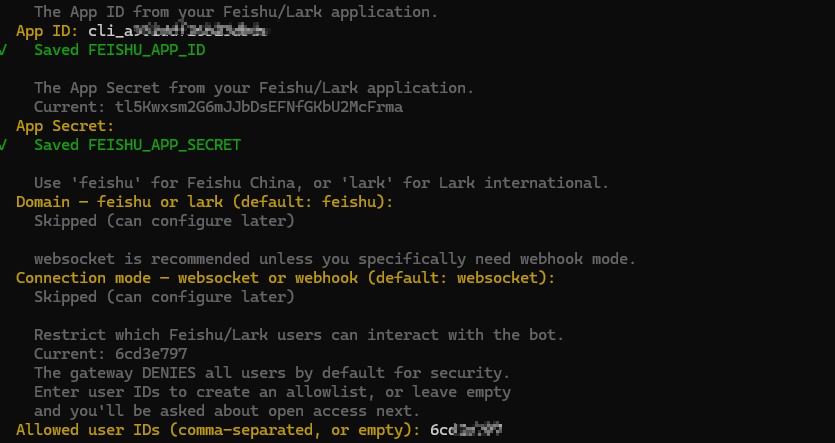Viewport: 835px width, 443px height.
Task: Click the "Saved FEISHU_APP_SECRET" confirmation text
Action: (x=137, y=145)
